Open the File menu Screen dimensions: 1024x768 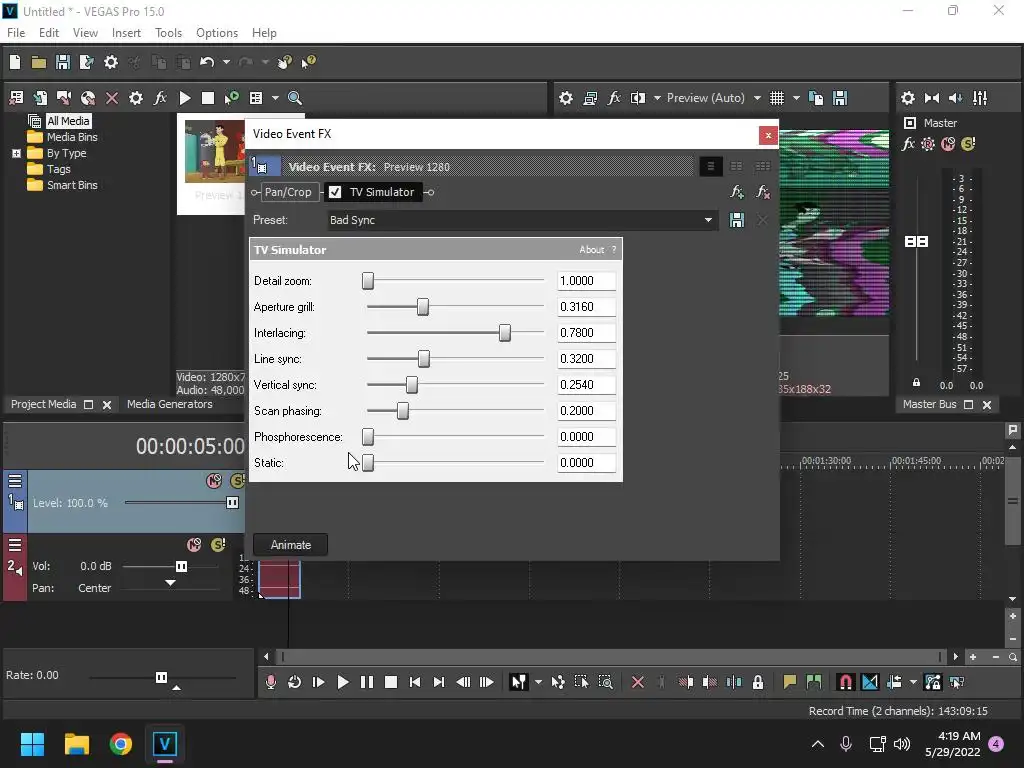(x=16, y=33)
